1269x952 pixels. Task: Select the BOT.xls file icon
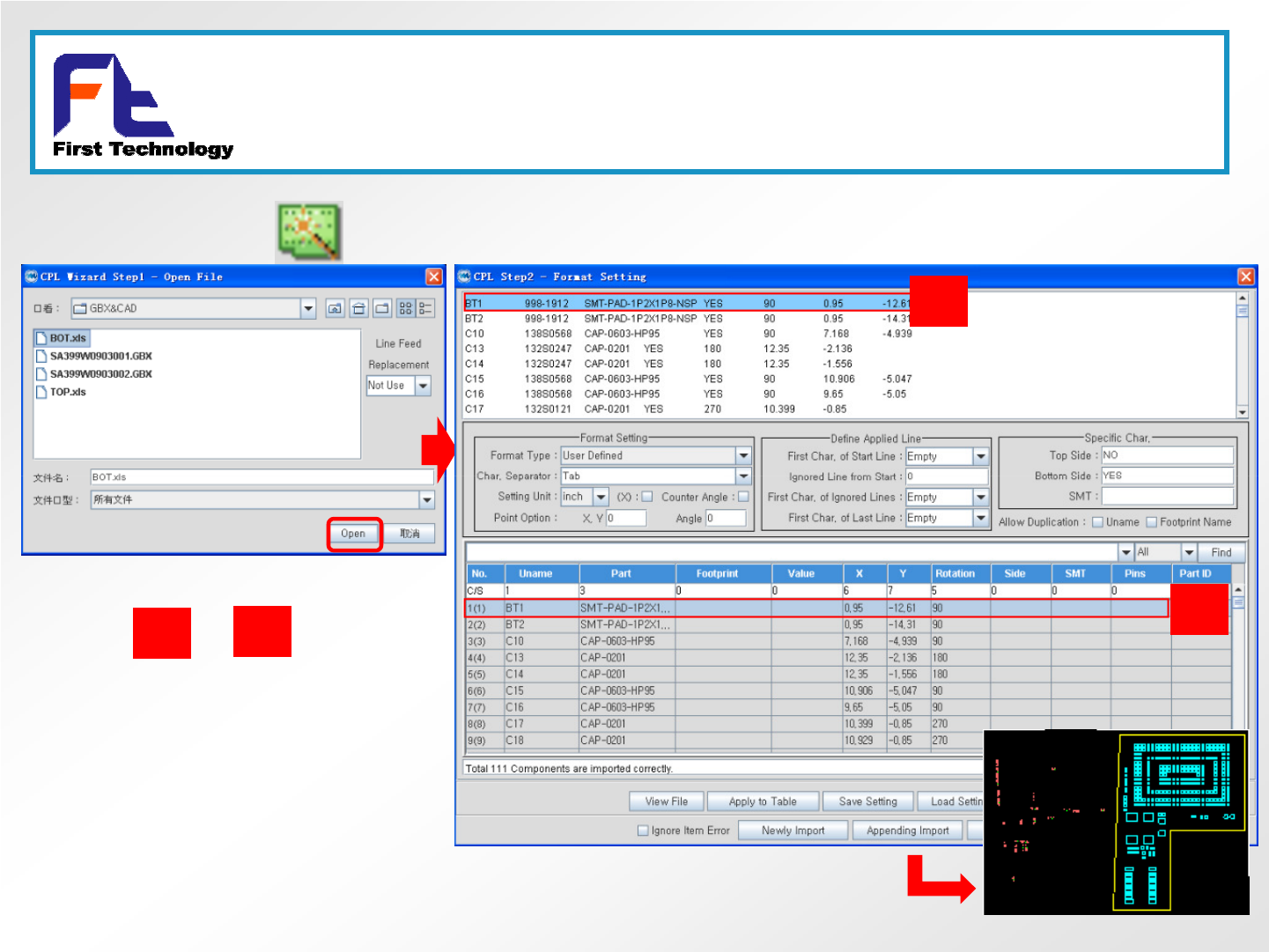tap(41, 338)
